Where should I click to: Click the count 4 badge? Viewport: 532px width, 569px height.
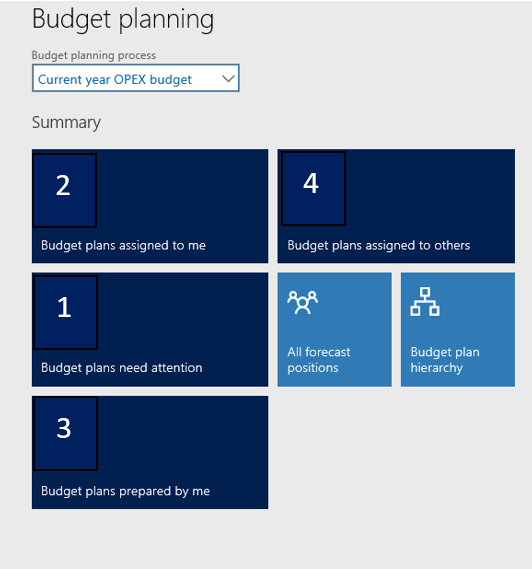tap(313, 188)
